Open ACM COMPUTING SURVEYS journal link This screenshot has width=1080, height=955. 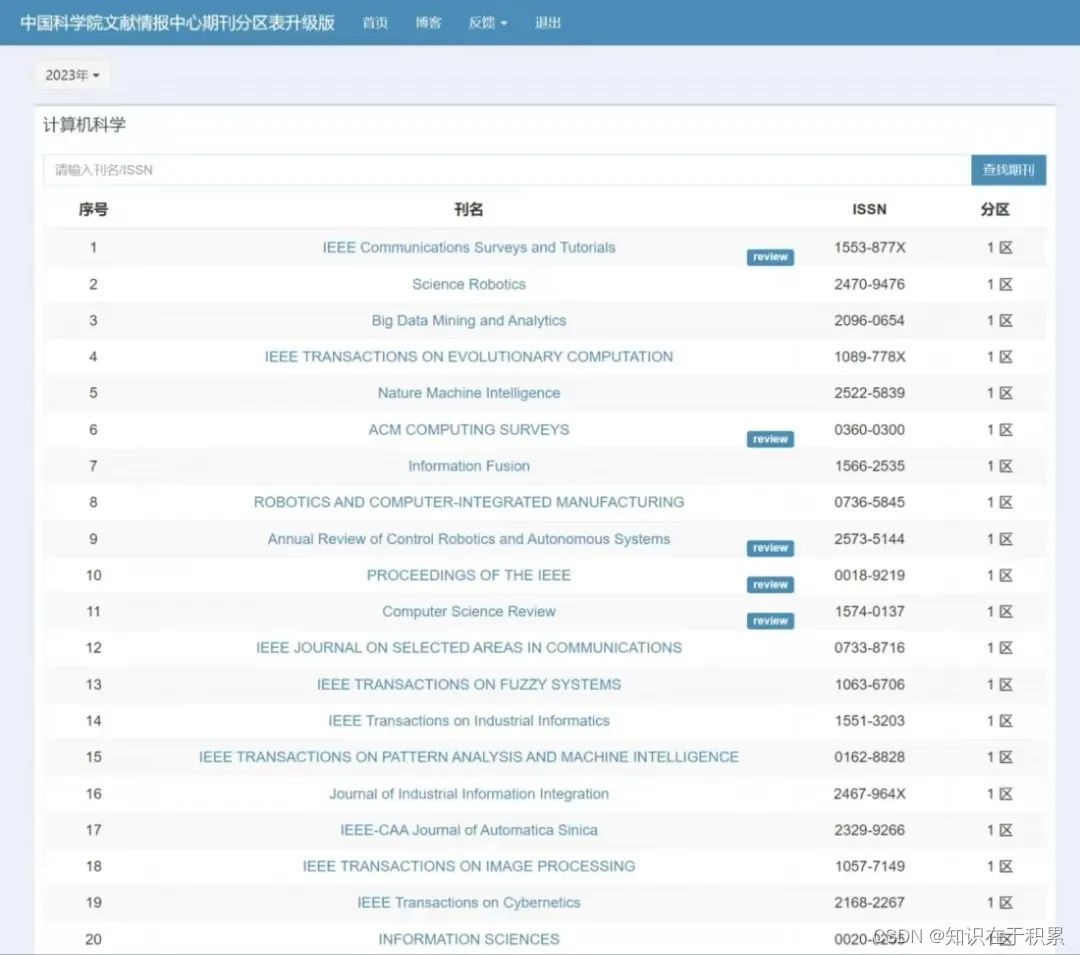click(468, 430)
